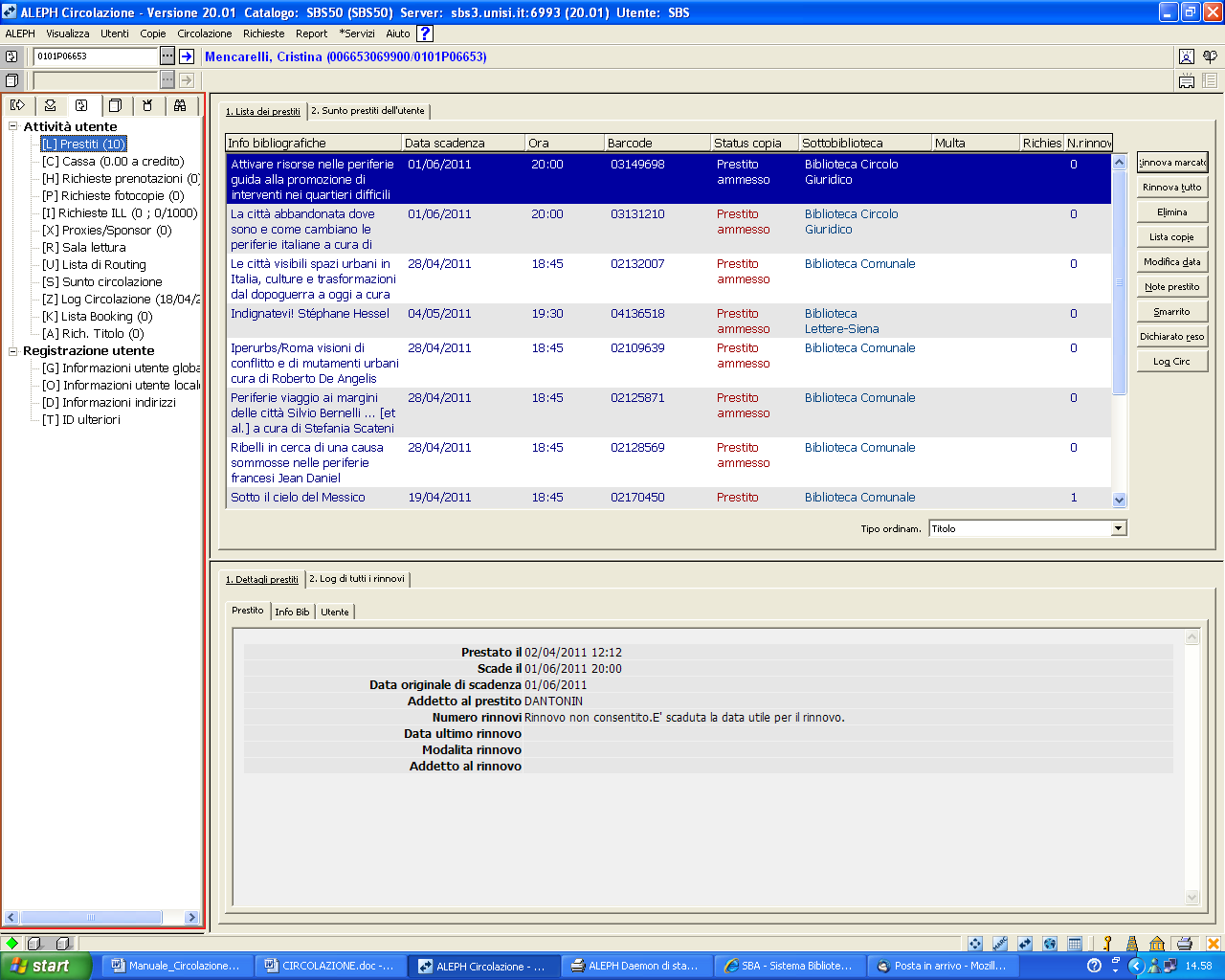Open the Circolazione menu
Viewport: 1225px width, 980px height.
pos(205,33)
